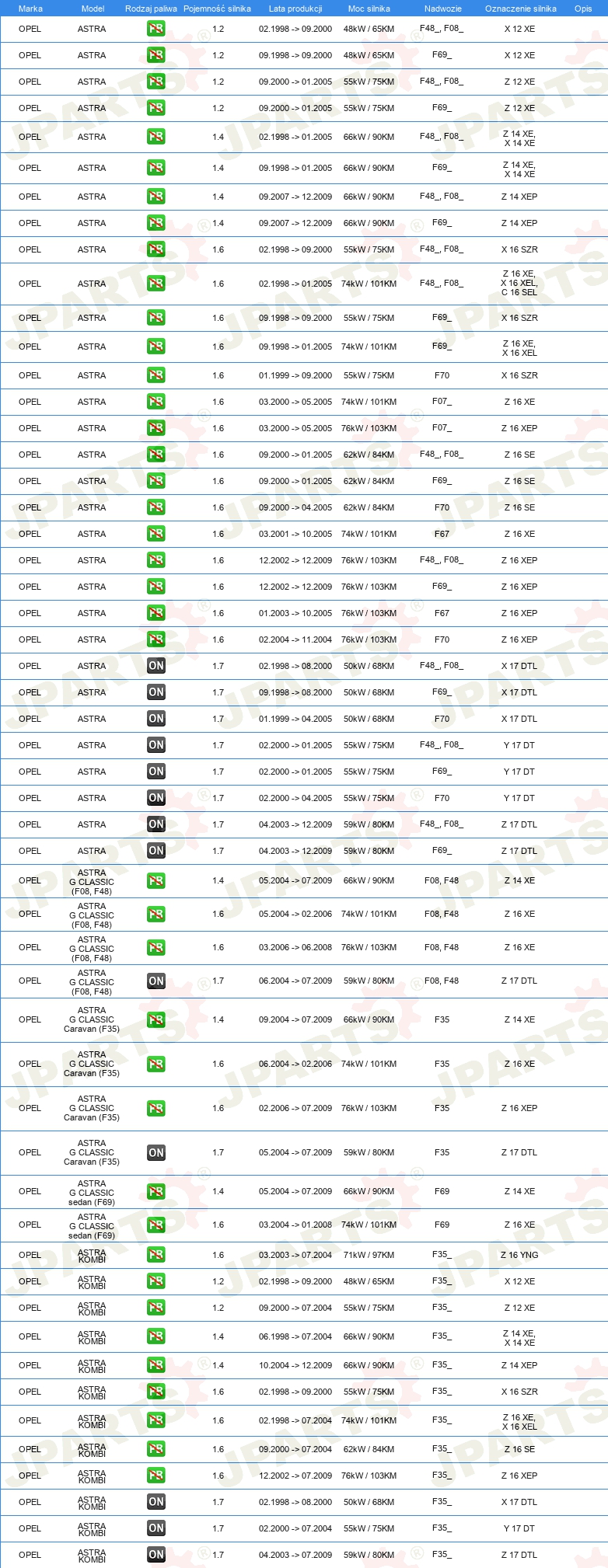This screenshot has height=1568, width=608.
Task: Click the Model column header
Action: (93, 9)
